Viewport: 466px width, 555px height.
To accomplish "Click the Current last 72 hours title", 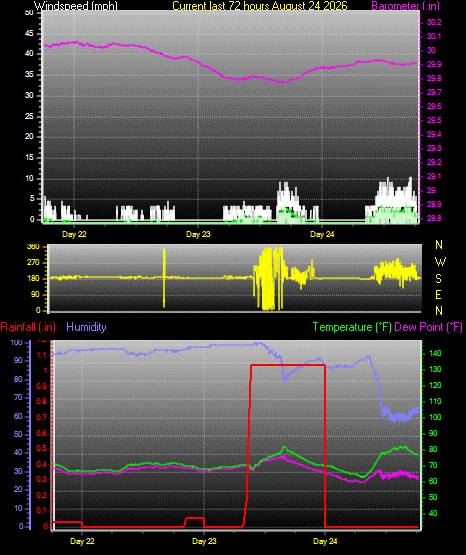I will (260, 5).
